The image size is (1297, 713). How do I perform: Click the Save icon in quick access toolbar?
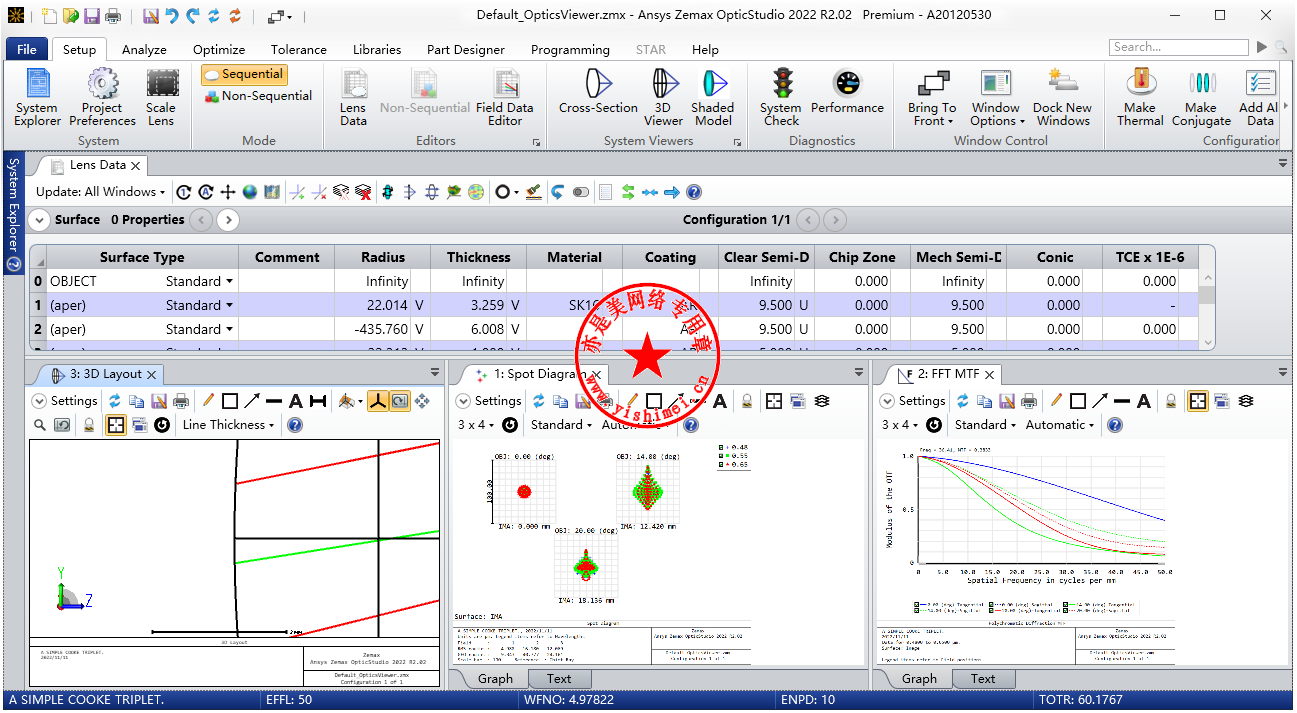(92, 16)
